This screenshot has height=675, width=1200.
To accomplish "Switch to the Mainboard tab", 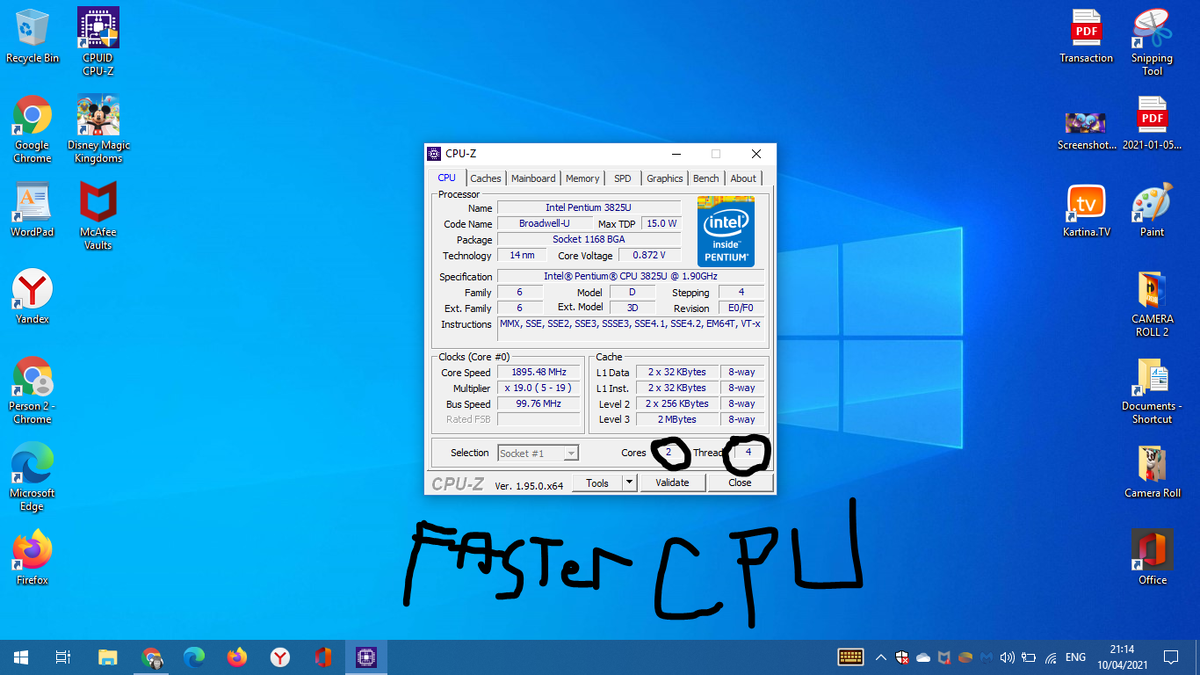I will point(533,178).
